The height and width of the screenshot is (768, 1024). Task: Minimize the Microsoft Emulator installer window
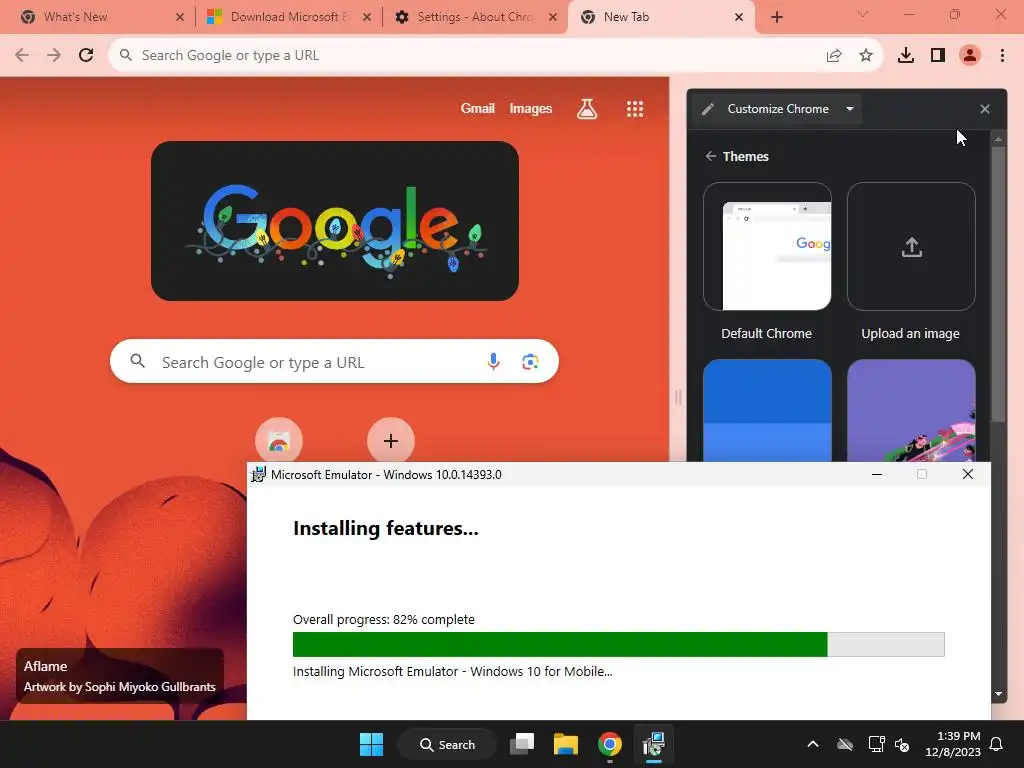tap(877, 474)
